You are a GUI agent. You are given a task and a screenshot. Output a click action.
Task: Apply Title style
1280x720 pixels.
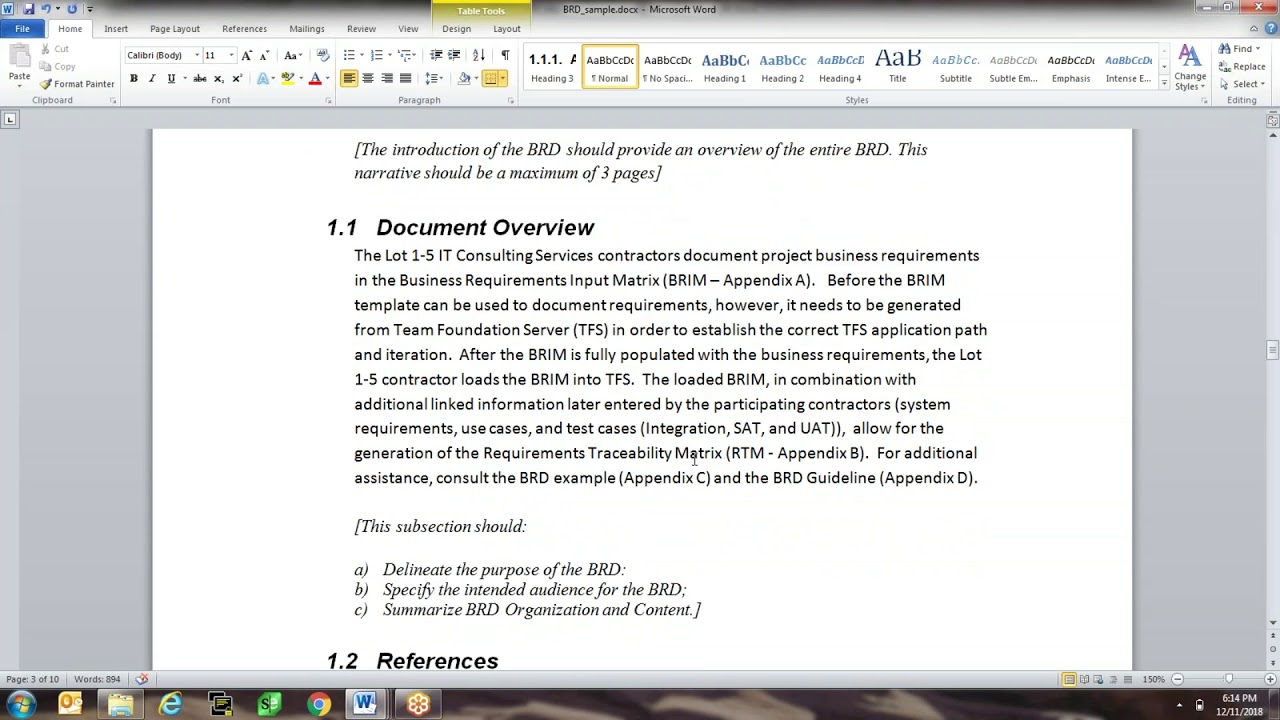coord(897,67)
